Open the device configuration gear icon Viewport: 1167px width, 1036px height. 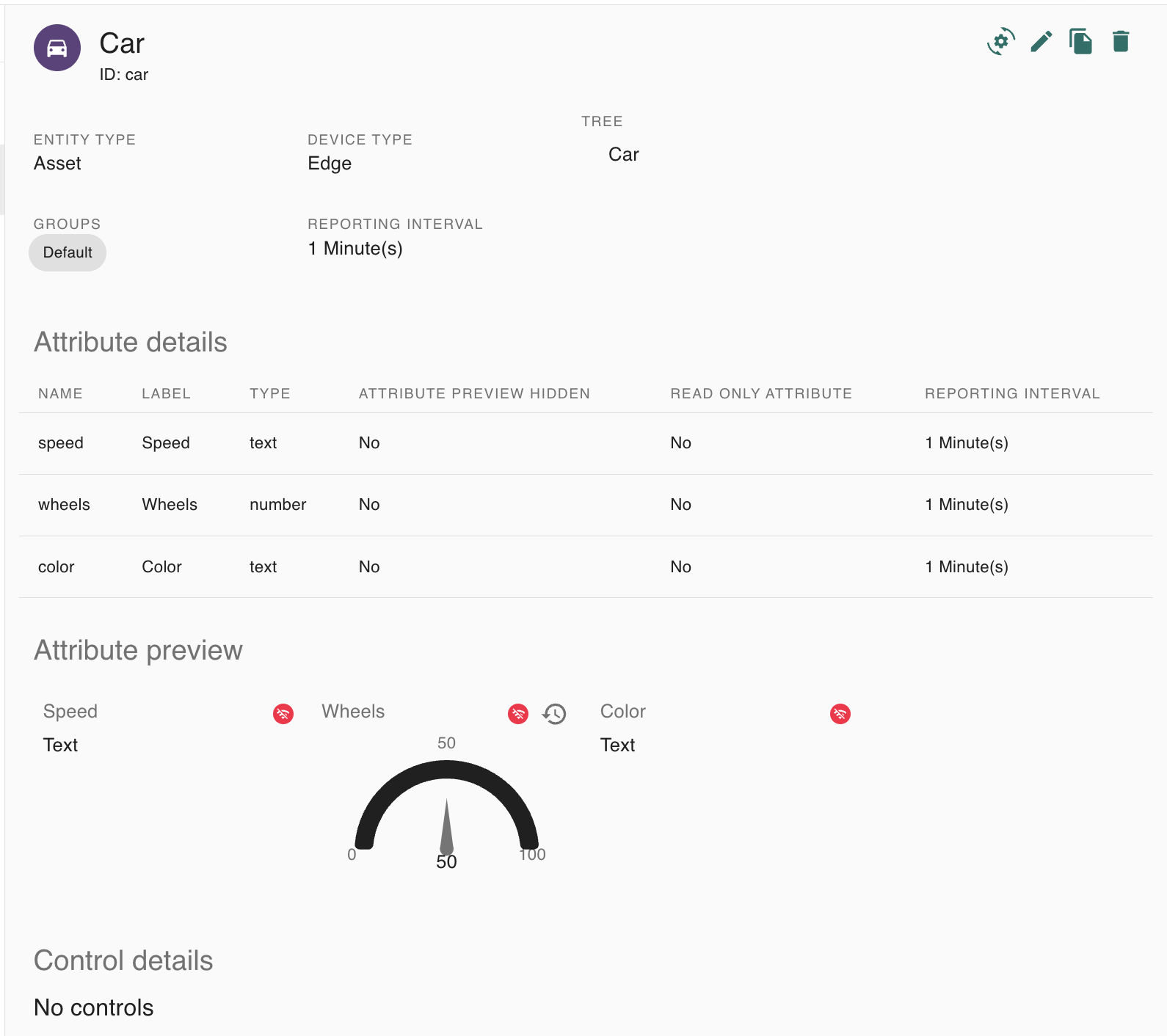tap(1001, 42)
